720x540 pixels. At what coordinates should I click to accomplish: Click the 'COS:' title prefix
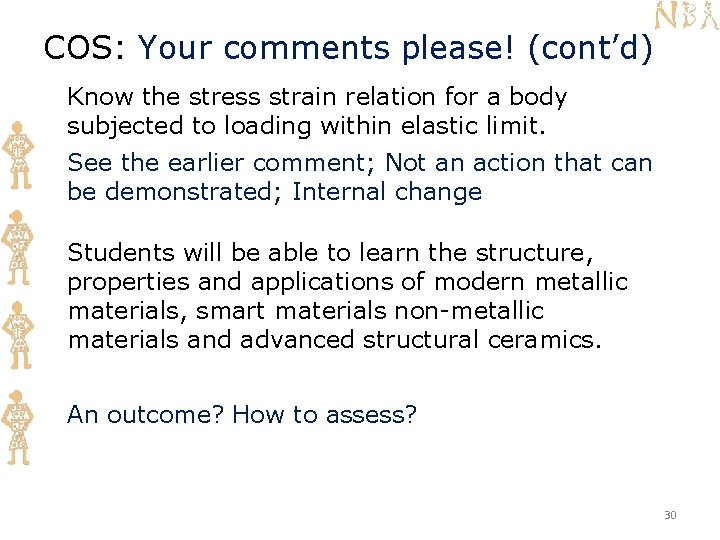click(x=84, y=47)
